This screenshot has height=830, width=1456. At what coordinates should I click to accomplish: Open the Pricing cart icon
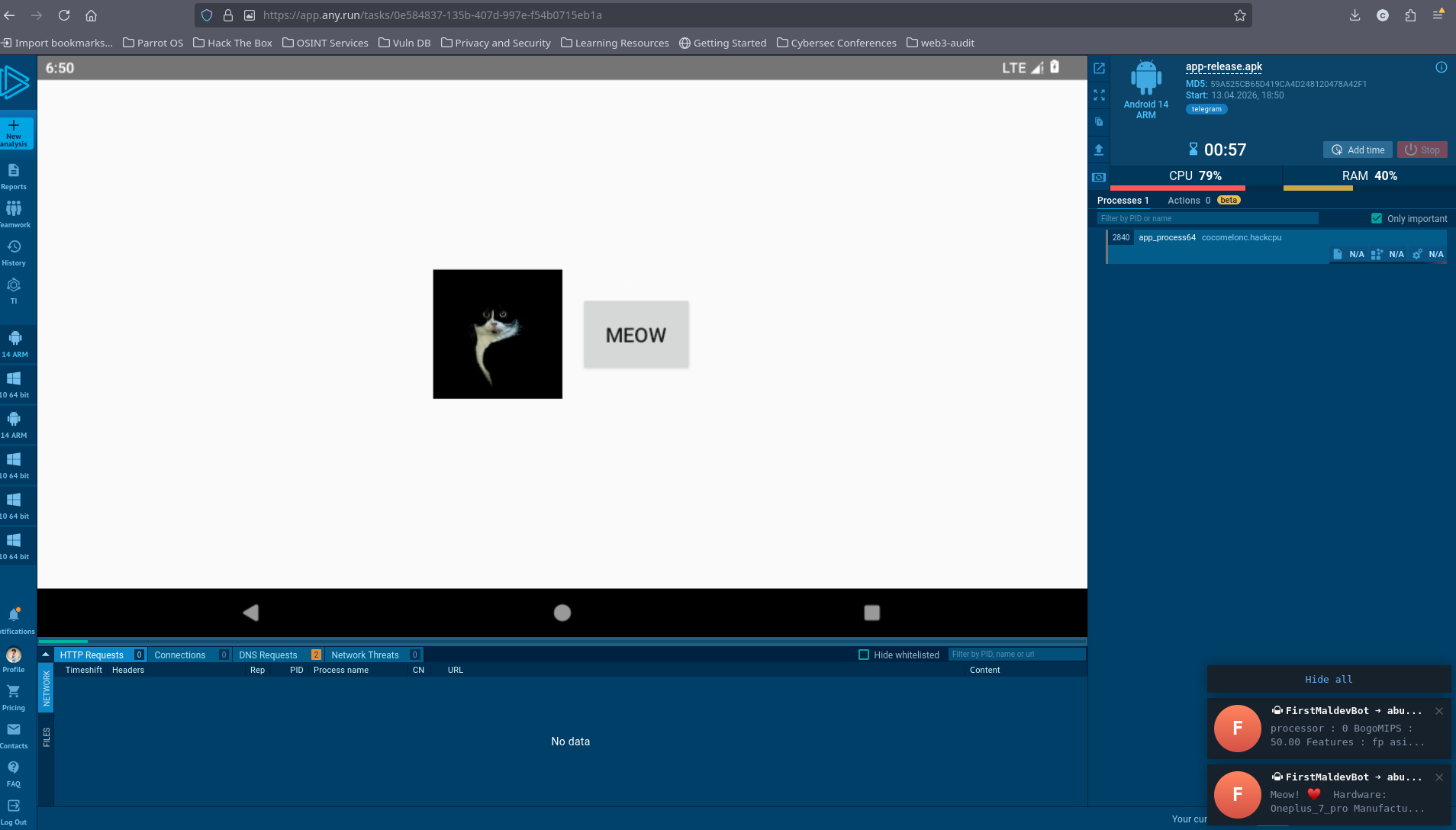(x=14, y=692)
